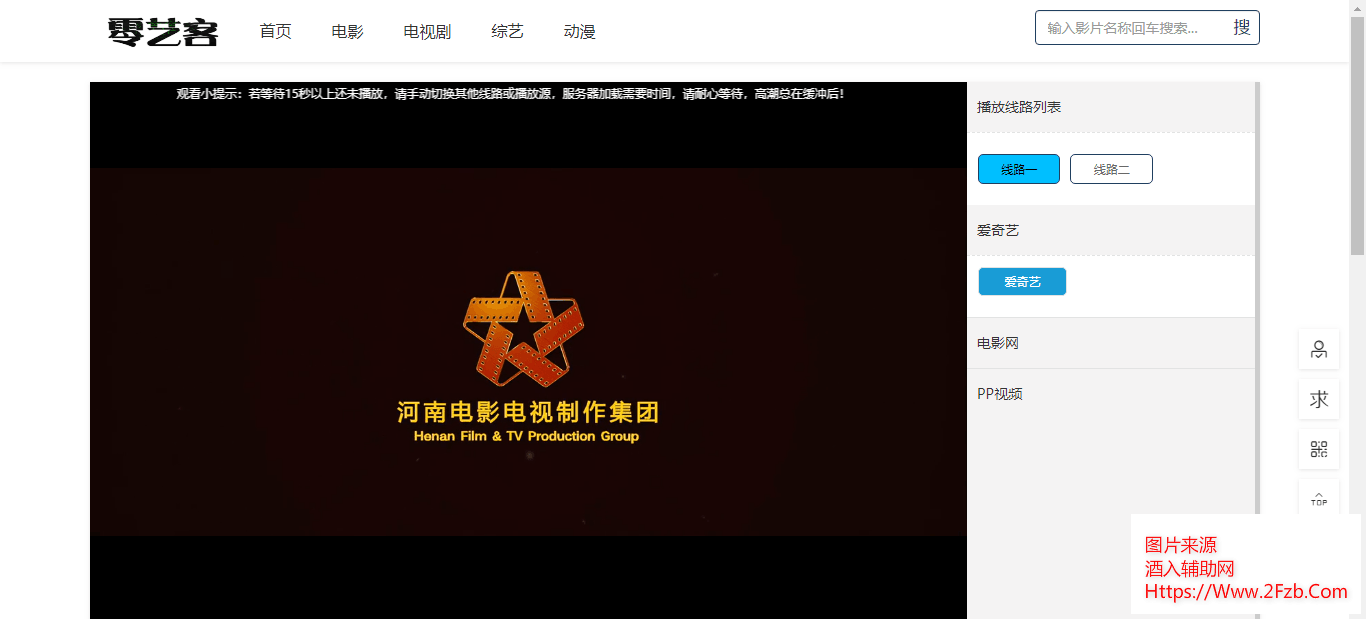Collapse the 爱奇艺 source section header
Image resolution: width=1366 pixels, height=619 pixels.
(1110, 231)
